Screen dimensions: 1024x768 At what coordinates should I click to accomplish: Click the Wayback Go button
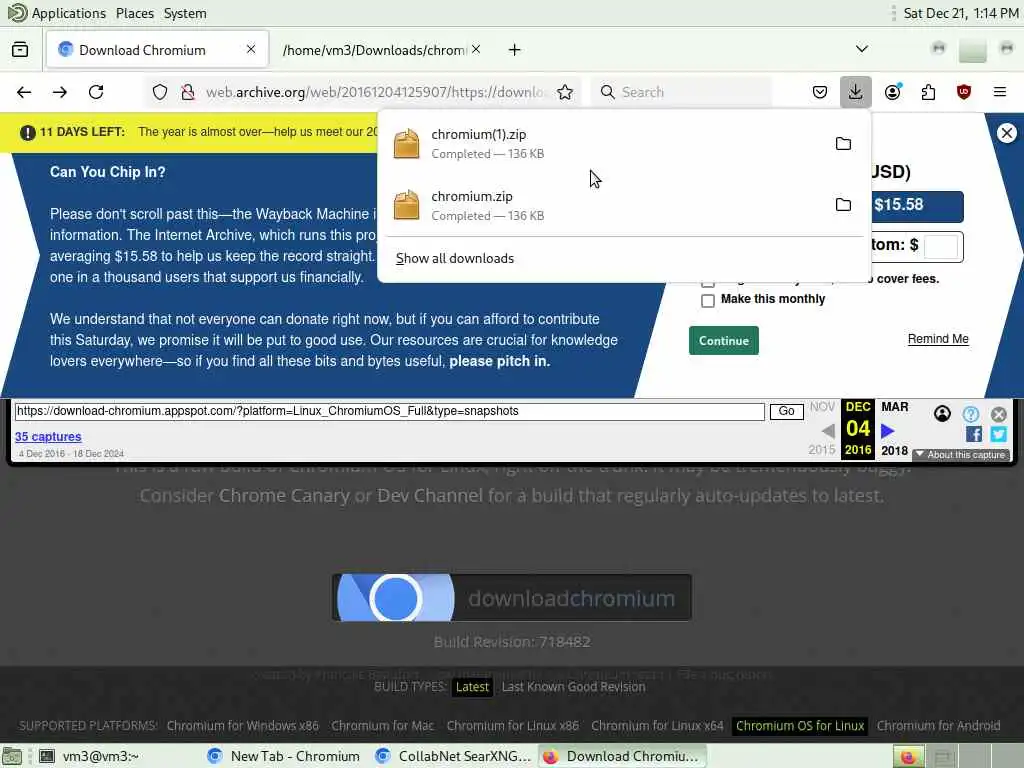(786, 411)
